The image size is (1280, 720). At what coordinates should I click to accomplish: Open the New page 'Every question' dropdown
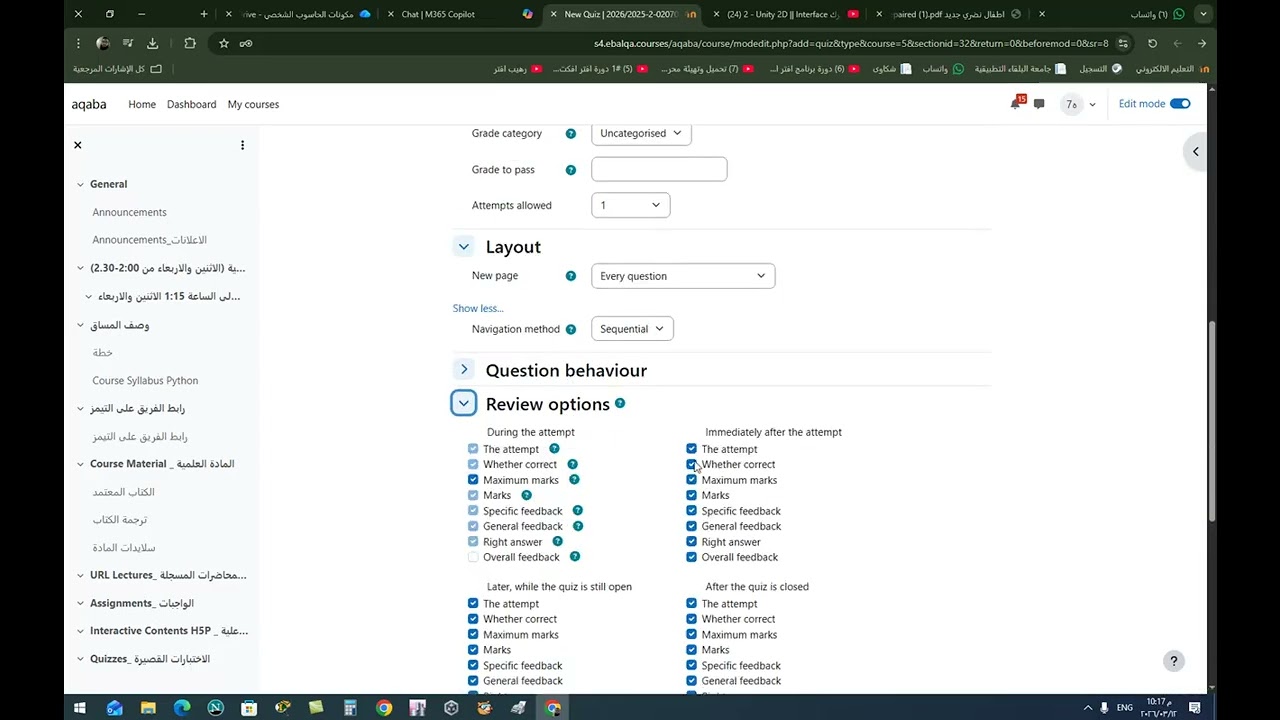pyautogui.click(x=683, y=276)
